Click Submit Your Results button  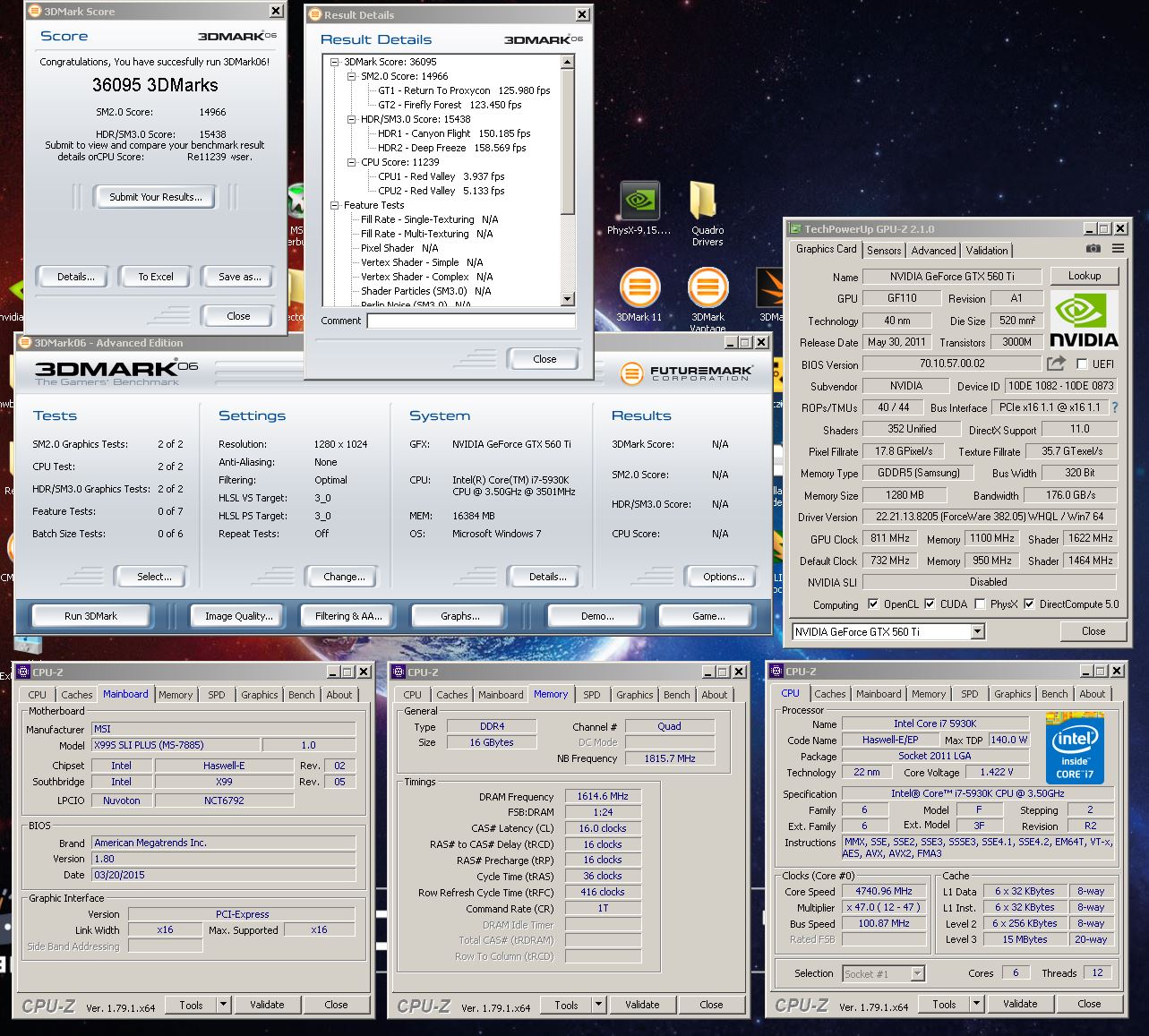coord(156,197)
